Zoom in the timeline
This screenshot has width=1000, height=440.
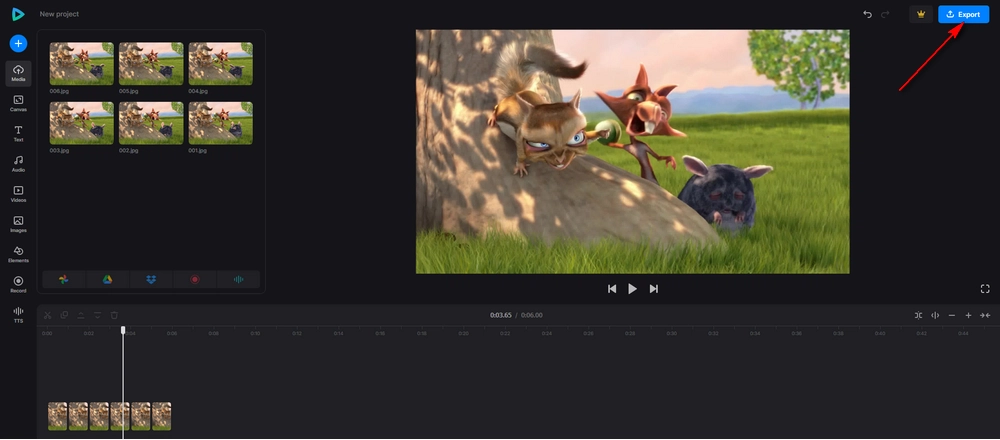[968, 315]
